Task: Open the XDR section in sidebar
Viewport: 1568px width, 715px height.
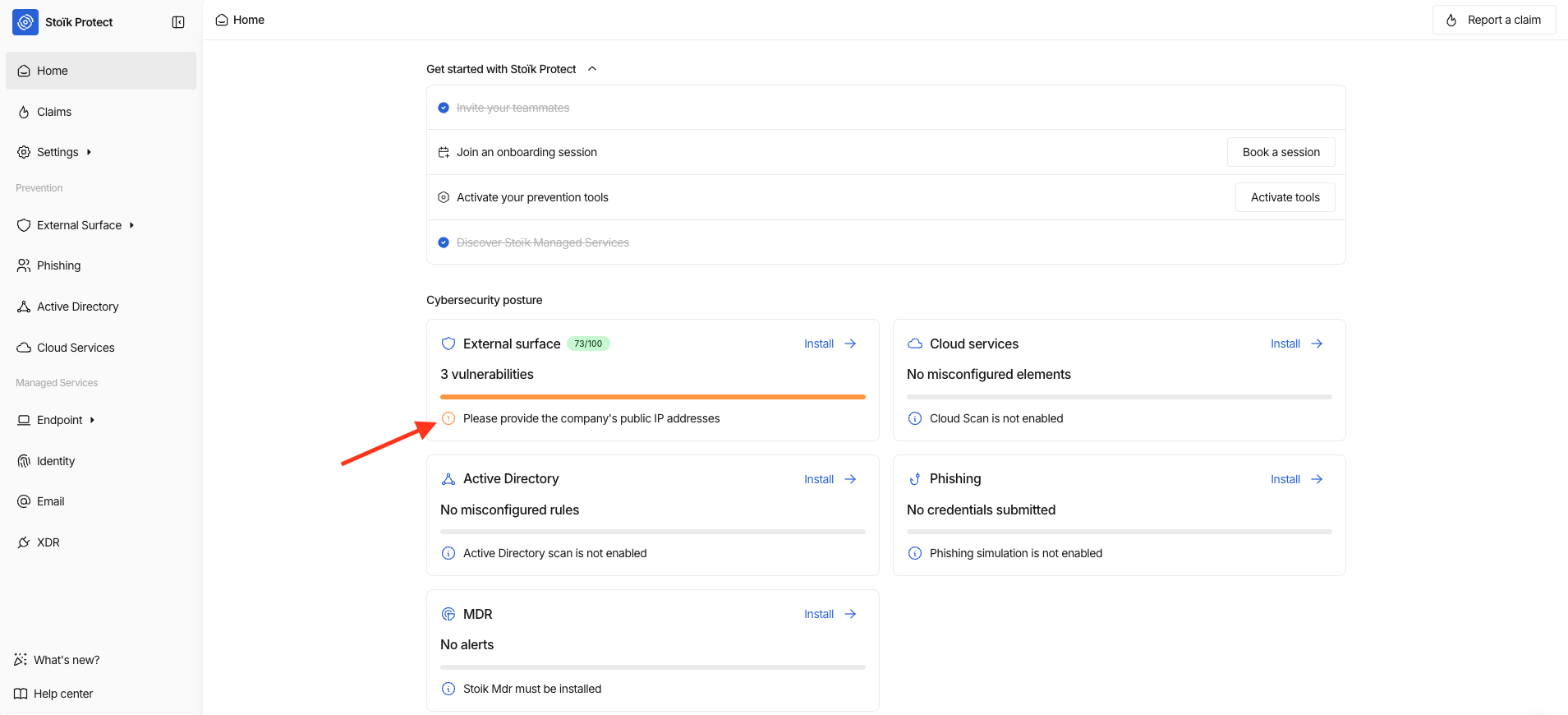Action: pyautogui.click(x=48, y=542)
